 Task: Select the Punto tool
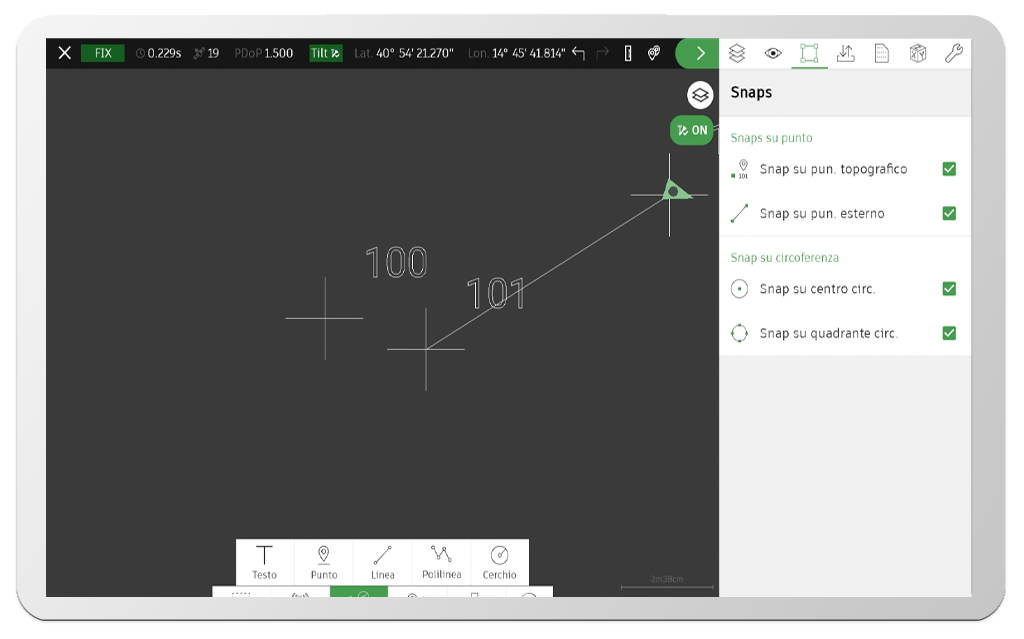[x=323, y=561]
